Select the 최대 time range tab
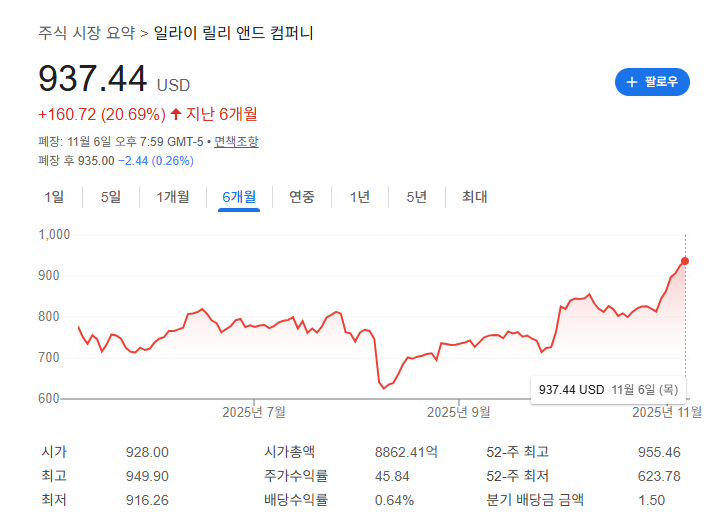The height and width of the screenshot is (524, 707). 474,197
